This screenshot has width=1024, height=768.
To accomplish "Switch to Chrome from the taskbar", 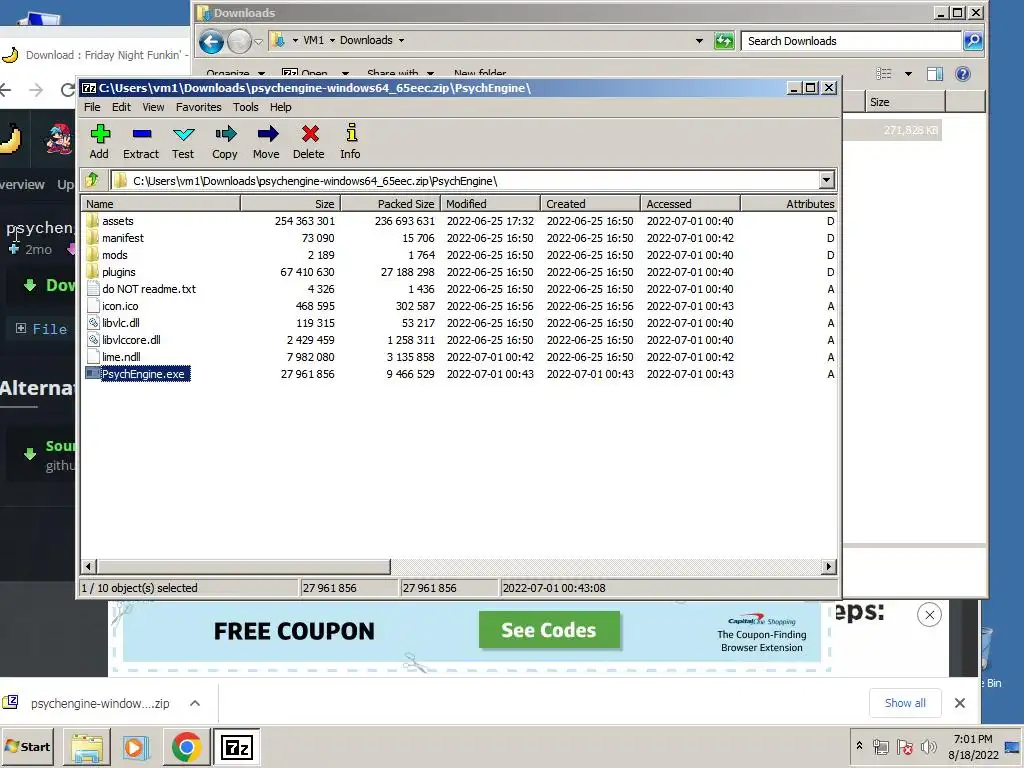I will 186,747.
